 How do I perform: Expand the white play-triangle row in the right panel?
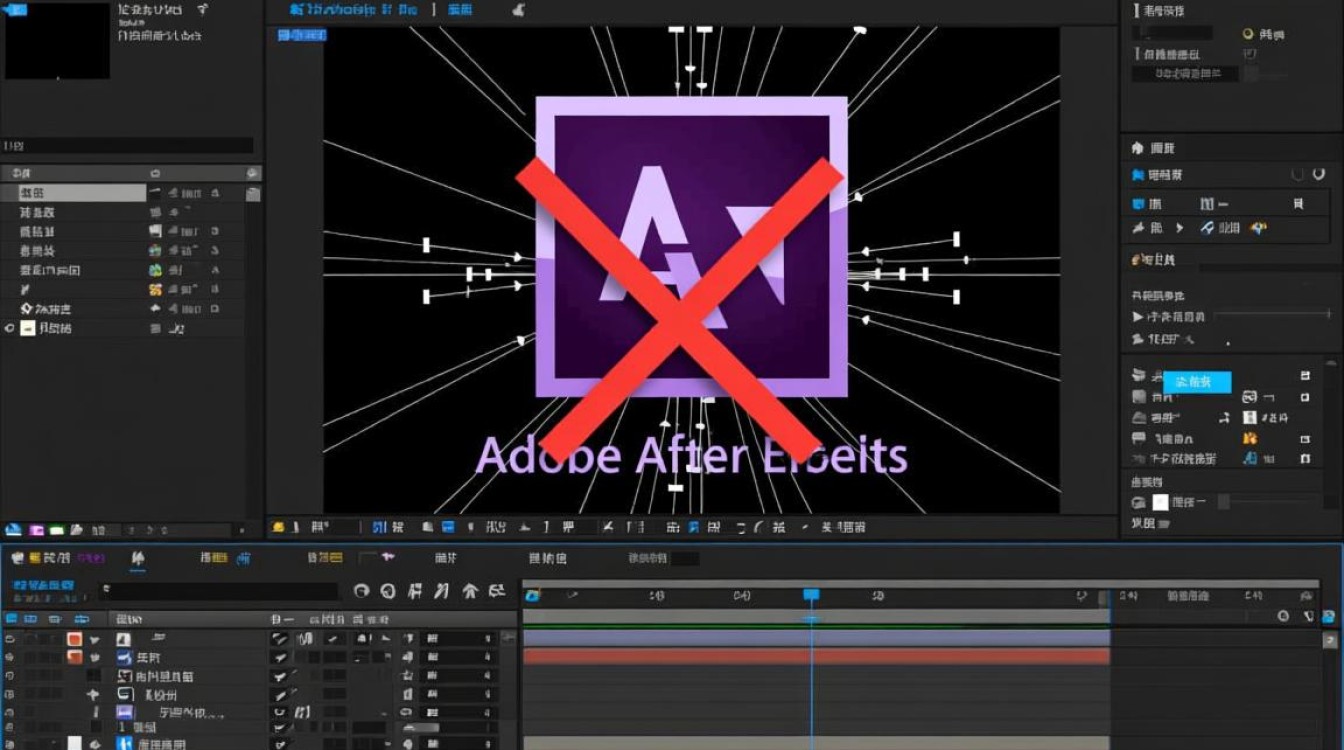1138,316
